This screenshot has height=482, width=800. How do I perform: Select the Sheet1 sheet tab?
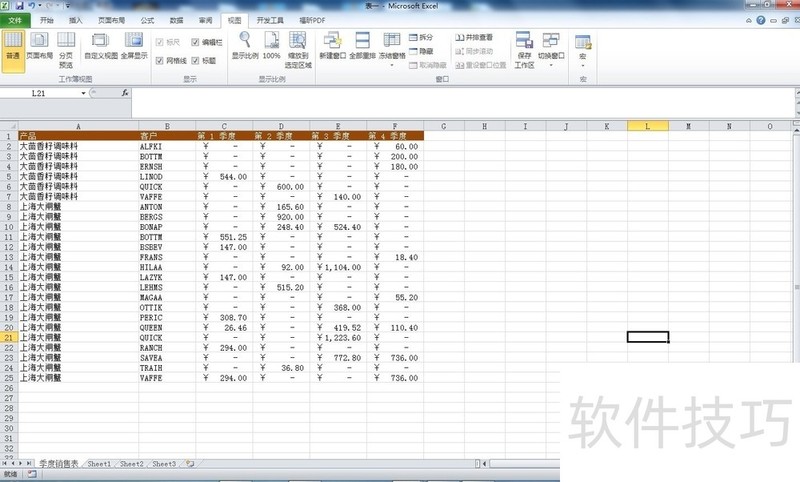99,464
